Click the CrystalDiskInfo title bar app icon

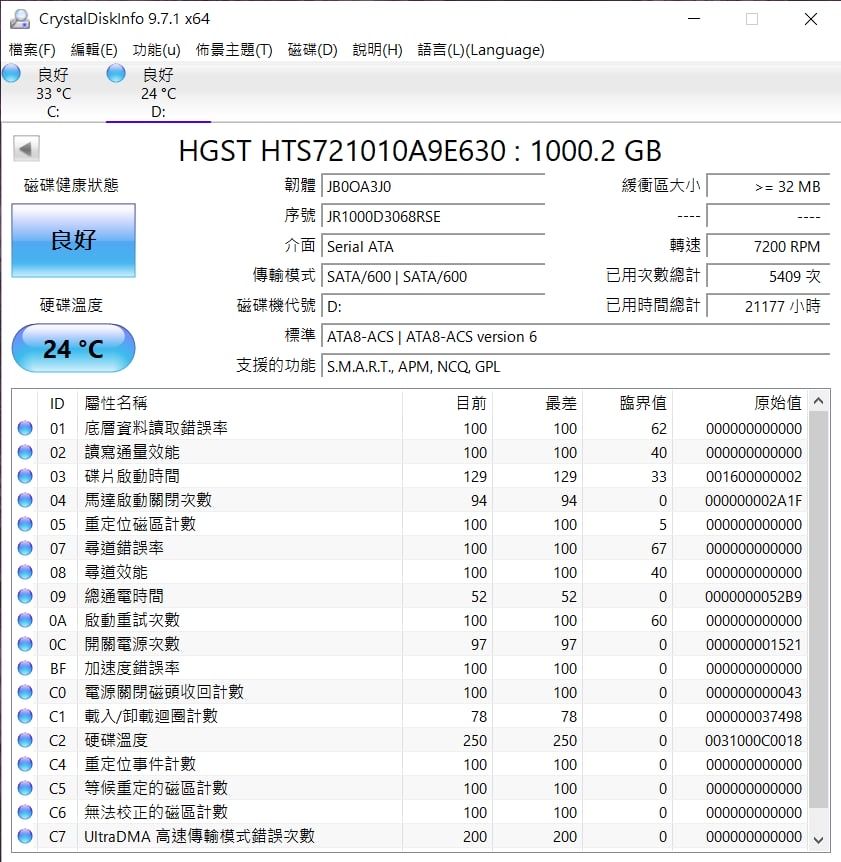[19, 19]
